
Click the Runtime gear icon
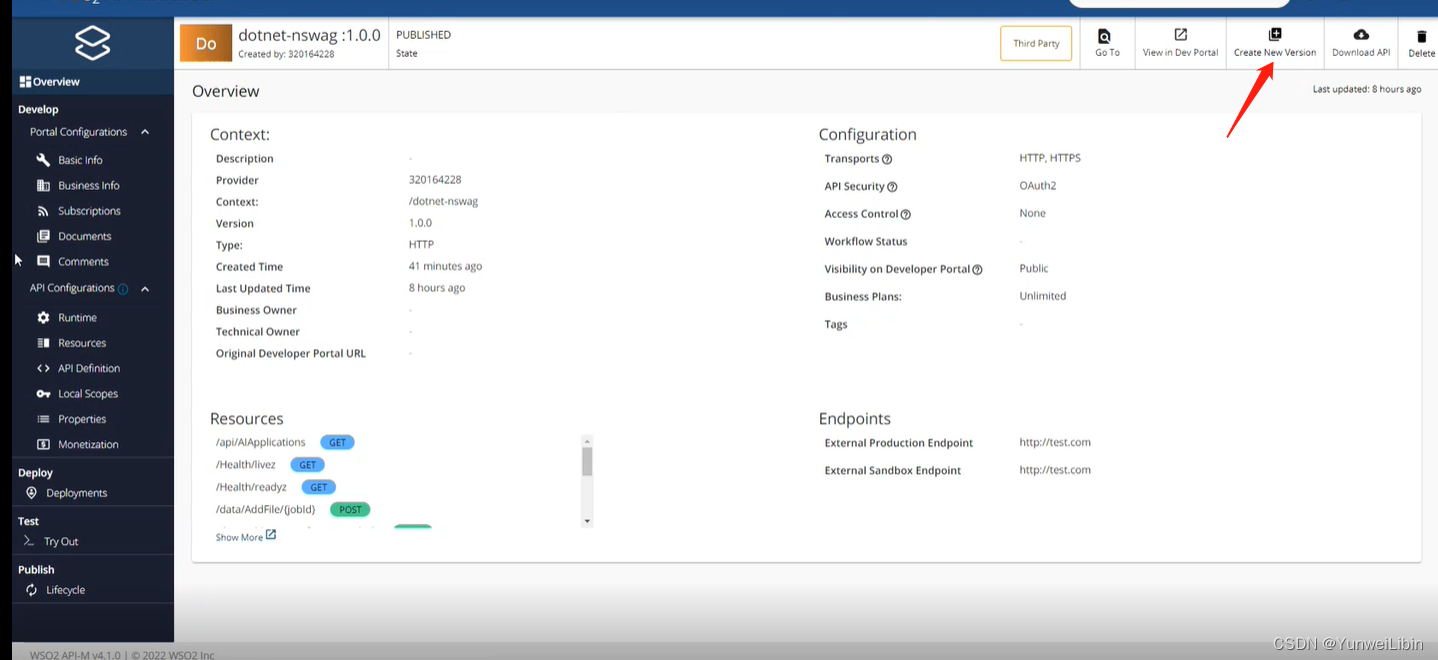click(x=43, y=317)
